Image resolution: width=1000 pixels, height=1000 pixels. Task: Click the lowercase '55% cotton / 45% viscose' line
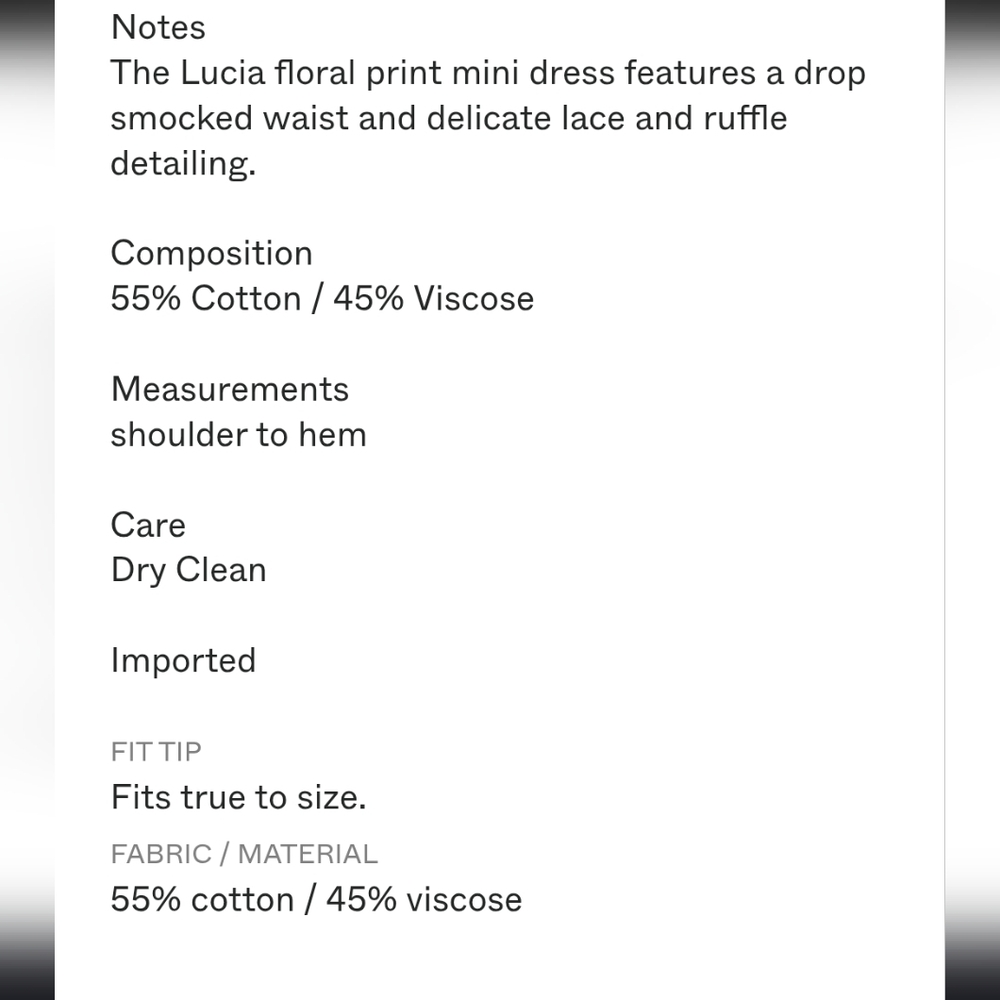click(316, 900)
